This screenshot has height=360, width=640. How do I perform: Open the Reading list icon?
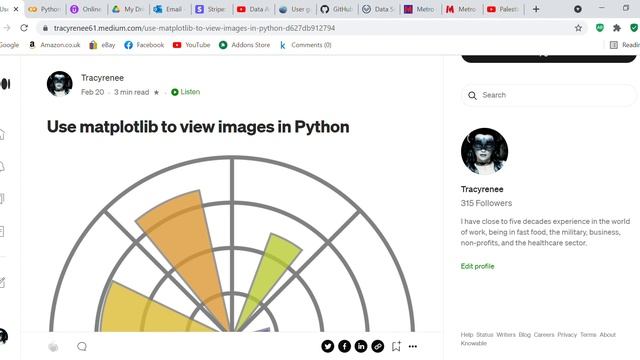coord(613,45)
